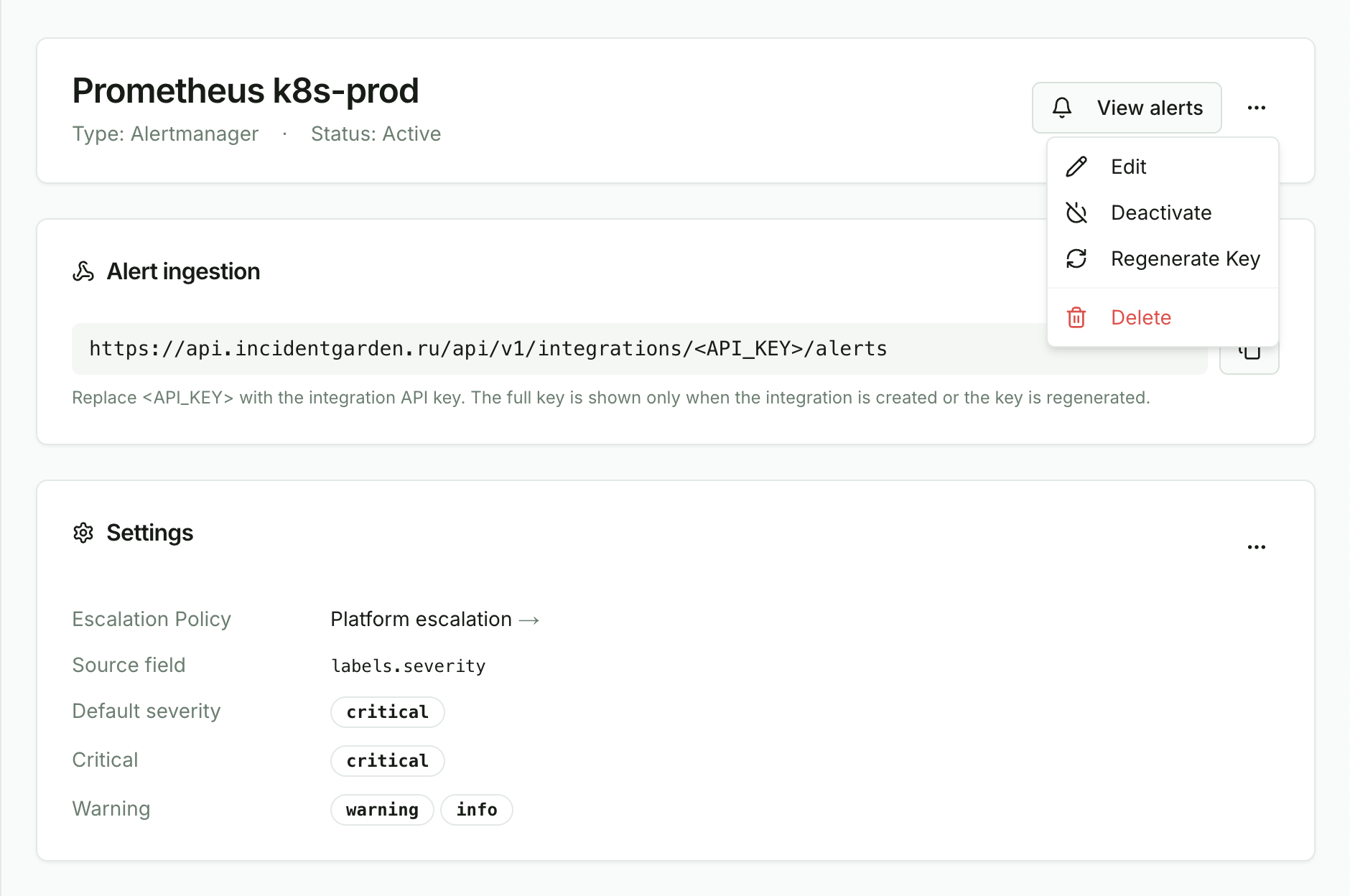Click the critical tag beside Default severity
Screen dimensions: 1350x896
(x=388, y=712)
